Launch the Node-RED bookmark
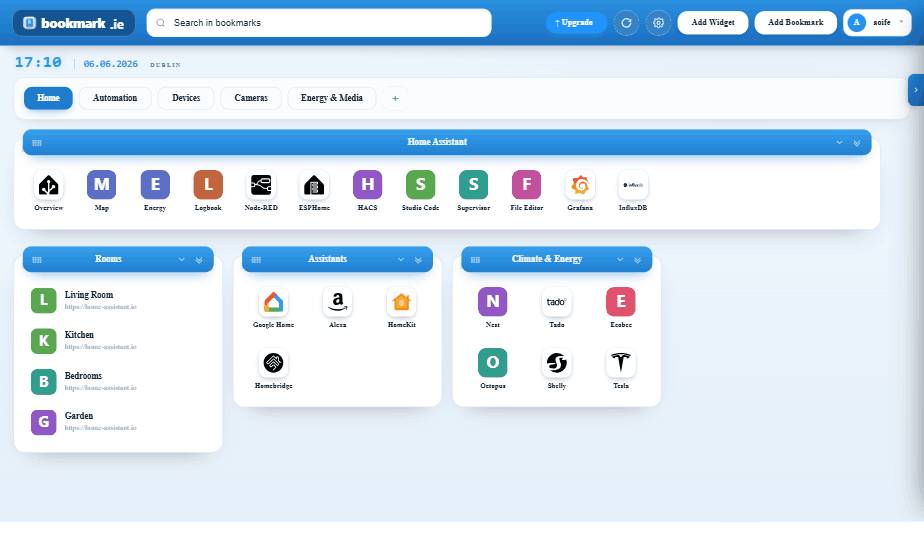This screenshot has width=924, height=540. [261, 185]
